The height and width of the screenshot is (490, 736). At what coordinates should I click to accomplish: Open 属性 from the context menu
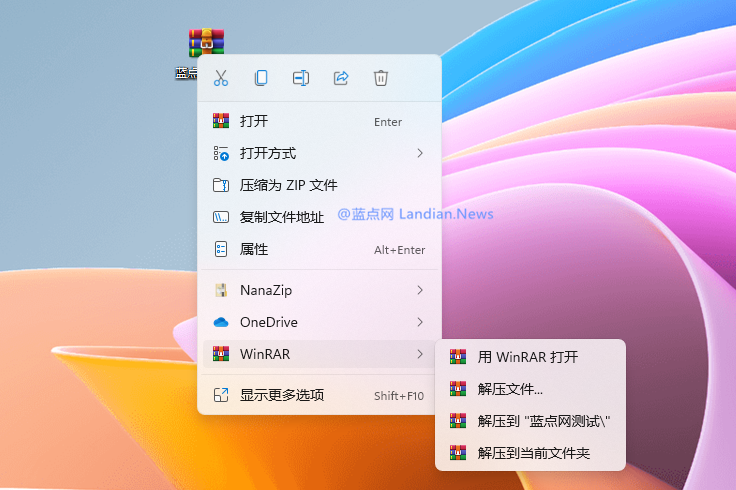pyautogui.click(x=254, y=249)
